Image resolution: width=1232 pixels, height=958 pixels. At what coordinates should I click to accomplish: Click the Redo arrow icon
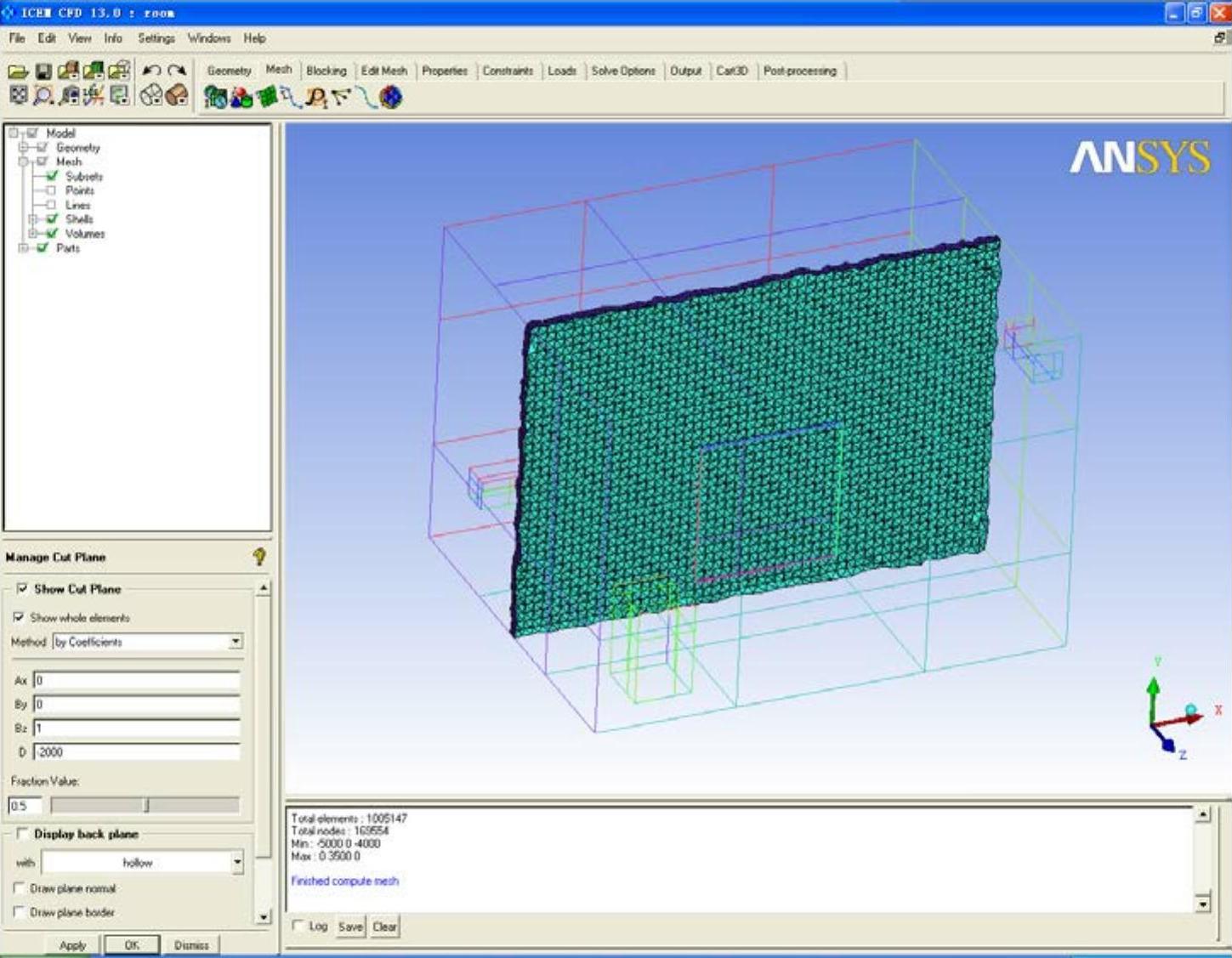pos(177,71)
